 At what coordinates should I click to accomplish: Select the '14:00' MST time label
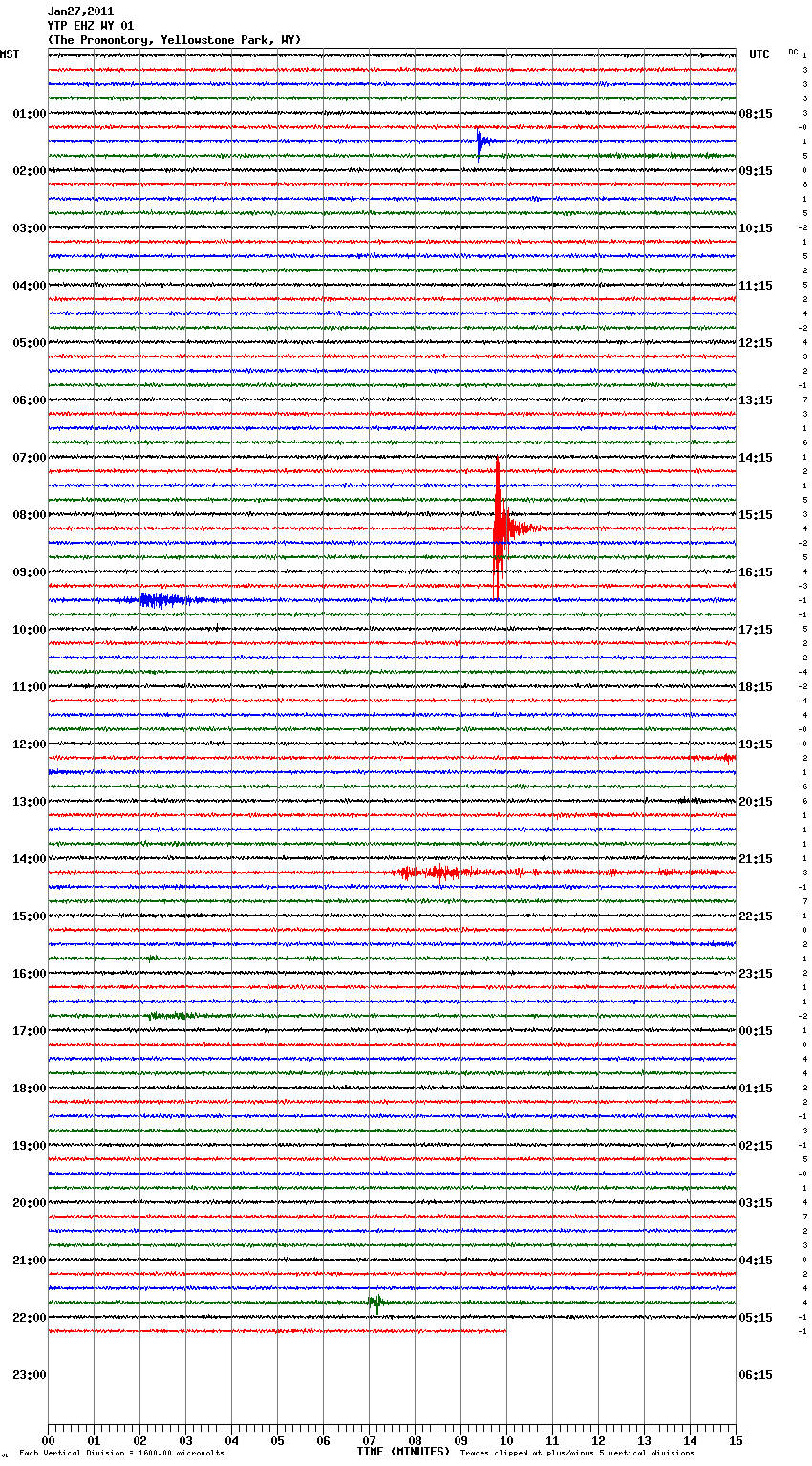30,859
